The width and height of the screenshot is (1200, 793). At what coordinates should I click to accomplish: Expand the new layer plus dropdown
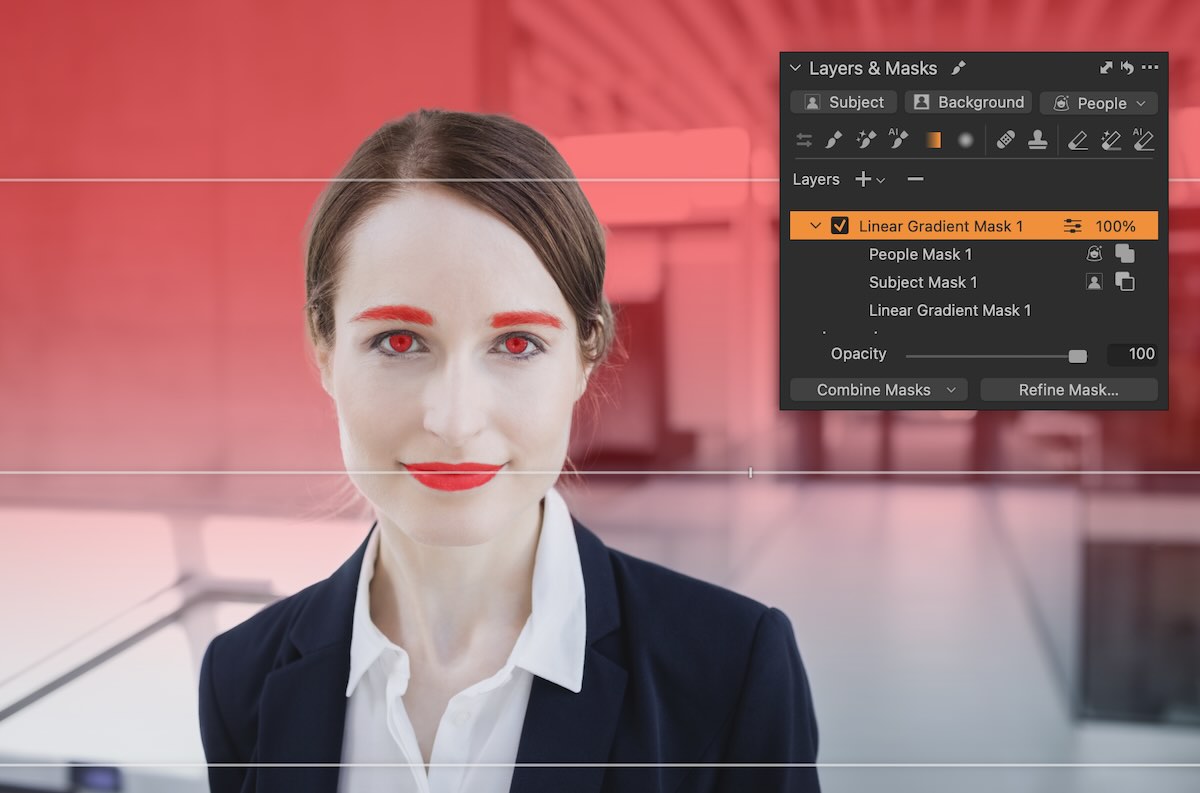pos(879,179)
